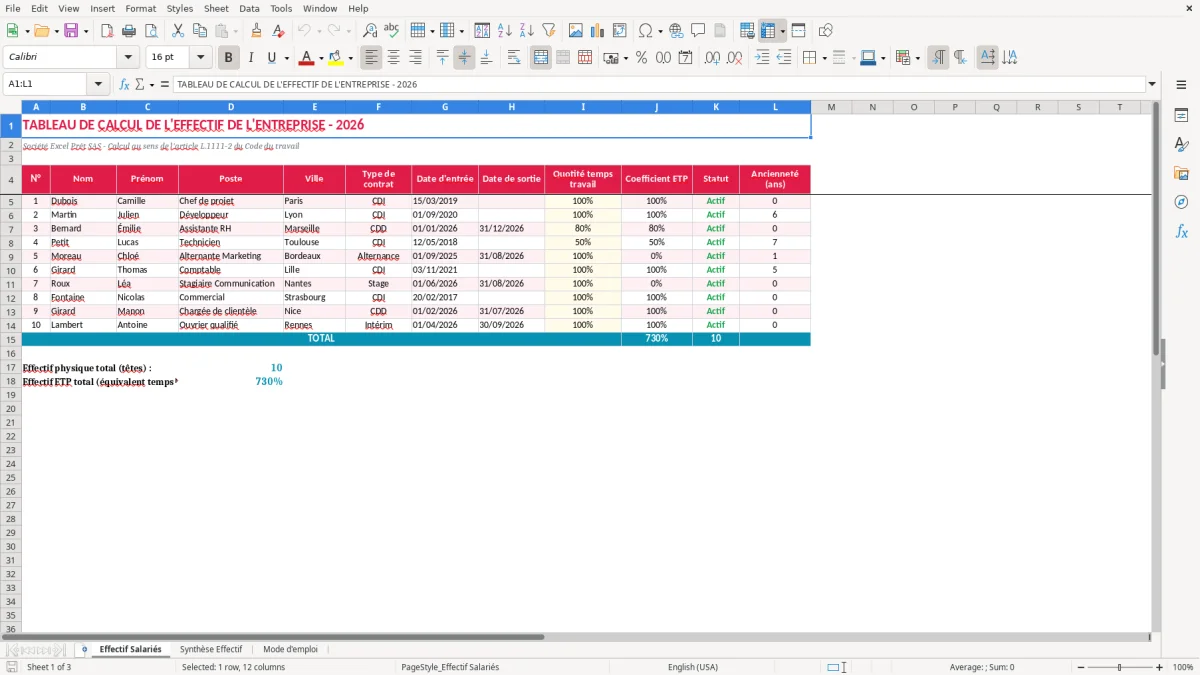
Task: Apply the red font color
Action: [307, 58]
